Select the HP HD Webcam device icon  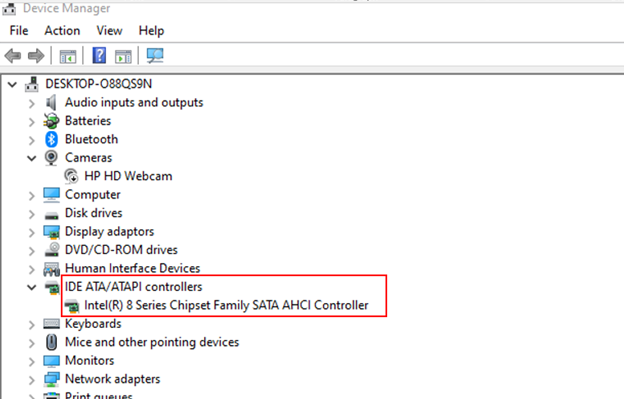tap(71, 176)
